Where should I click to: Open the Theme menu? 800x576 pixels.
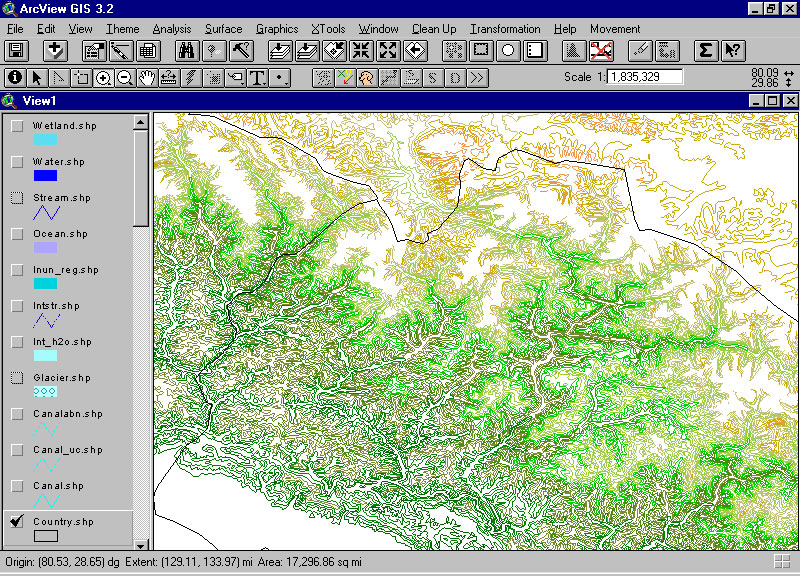click(x=123, y=29)
